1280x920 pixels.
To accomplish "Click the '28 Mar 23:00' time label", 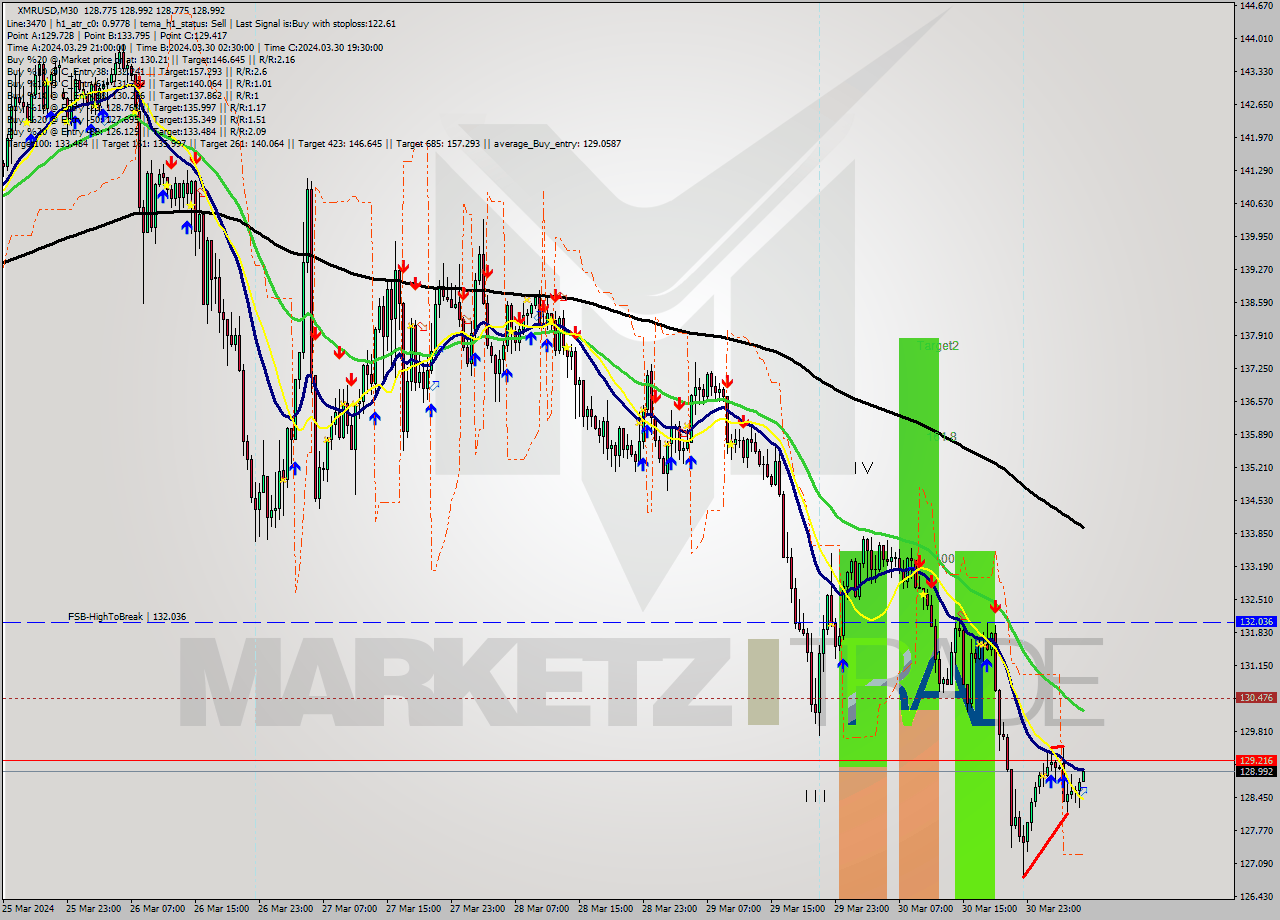I will (x=670, y=909).
